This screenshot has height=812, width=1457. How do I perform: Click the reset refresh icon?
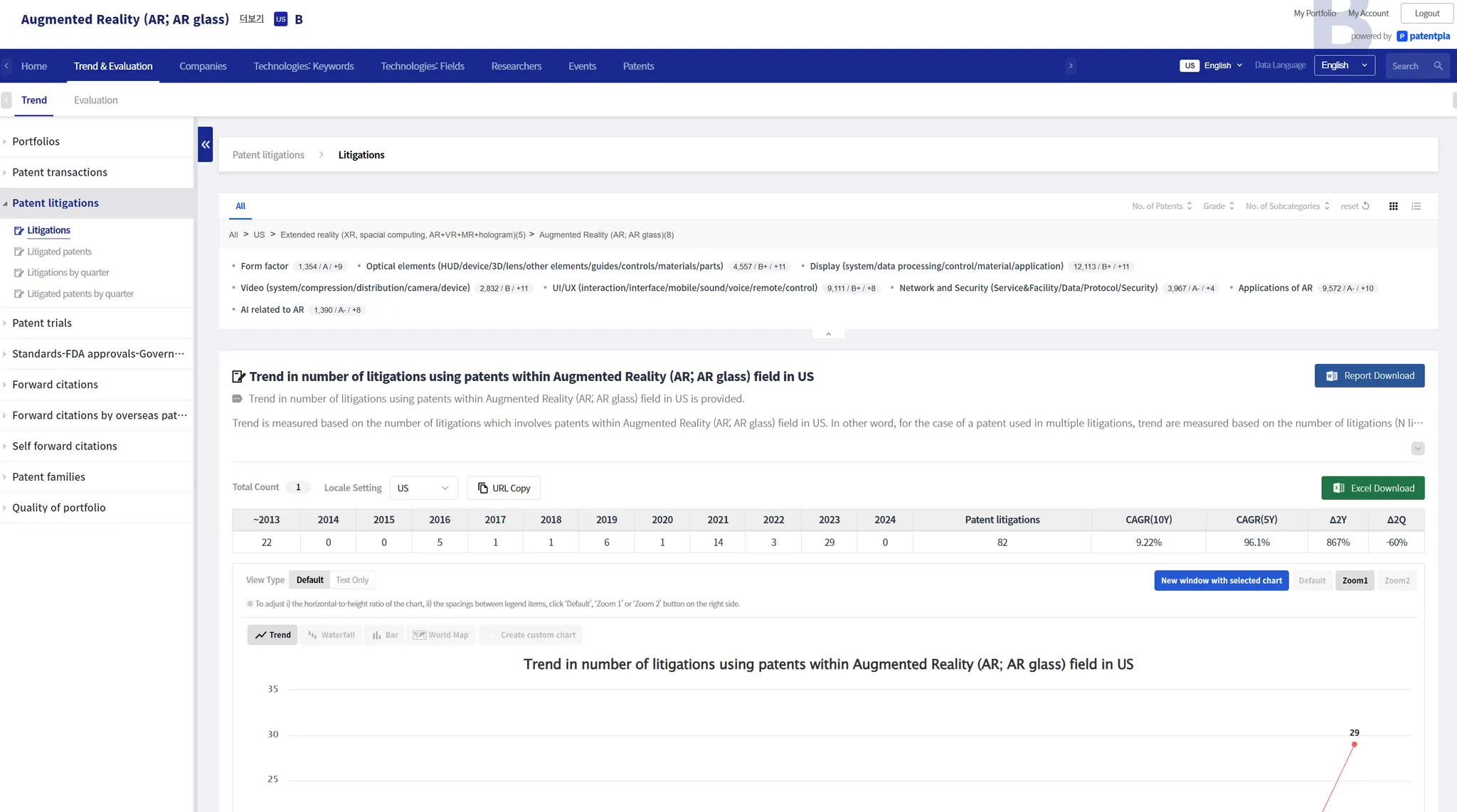coord(1365,206)
